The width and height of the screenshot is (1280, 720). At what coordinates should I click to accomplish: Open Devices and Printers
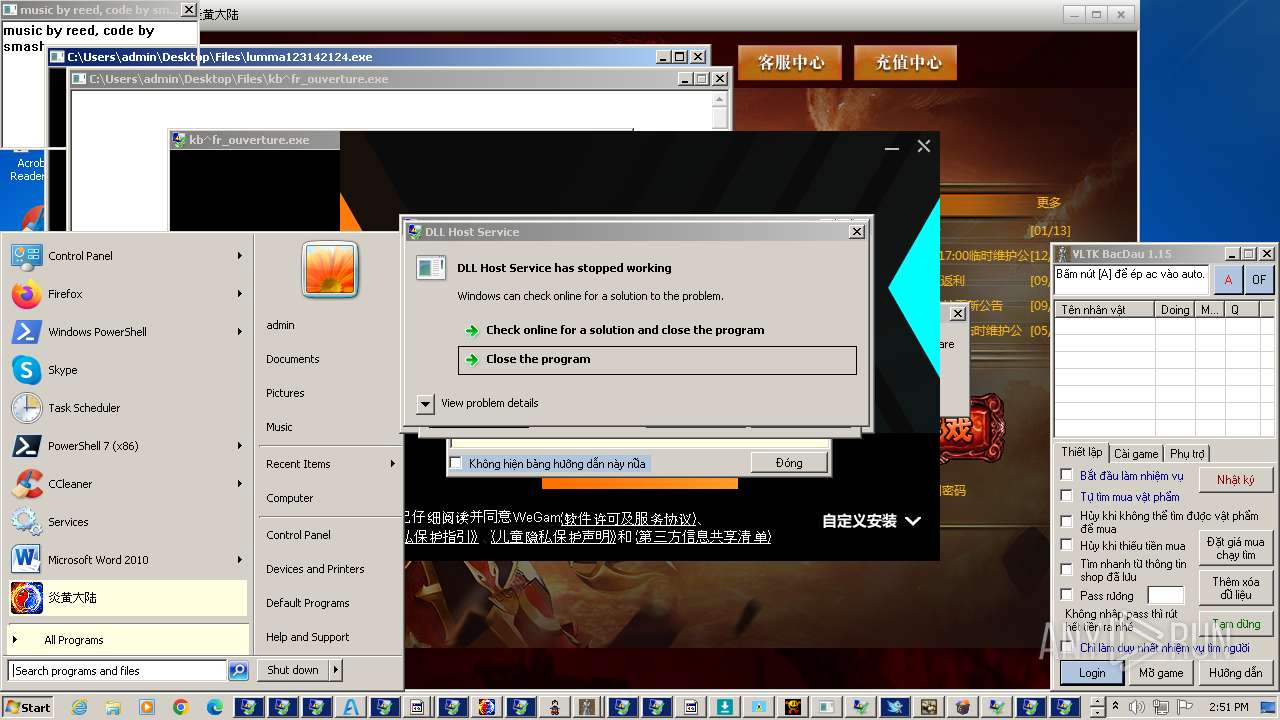[x=315, y=569]
